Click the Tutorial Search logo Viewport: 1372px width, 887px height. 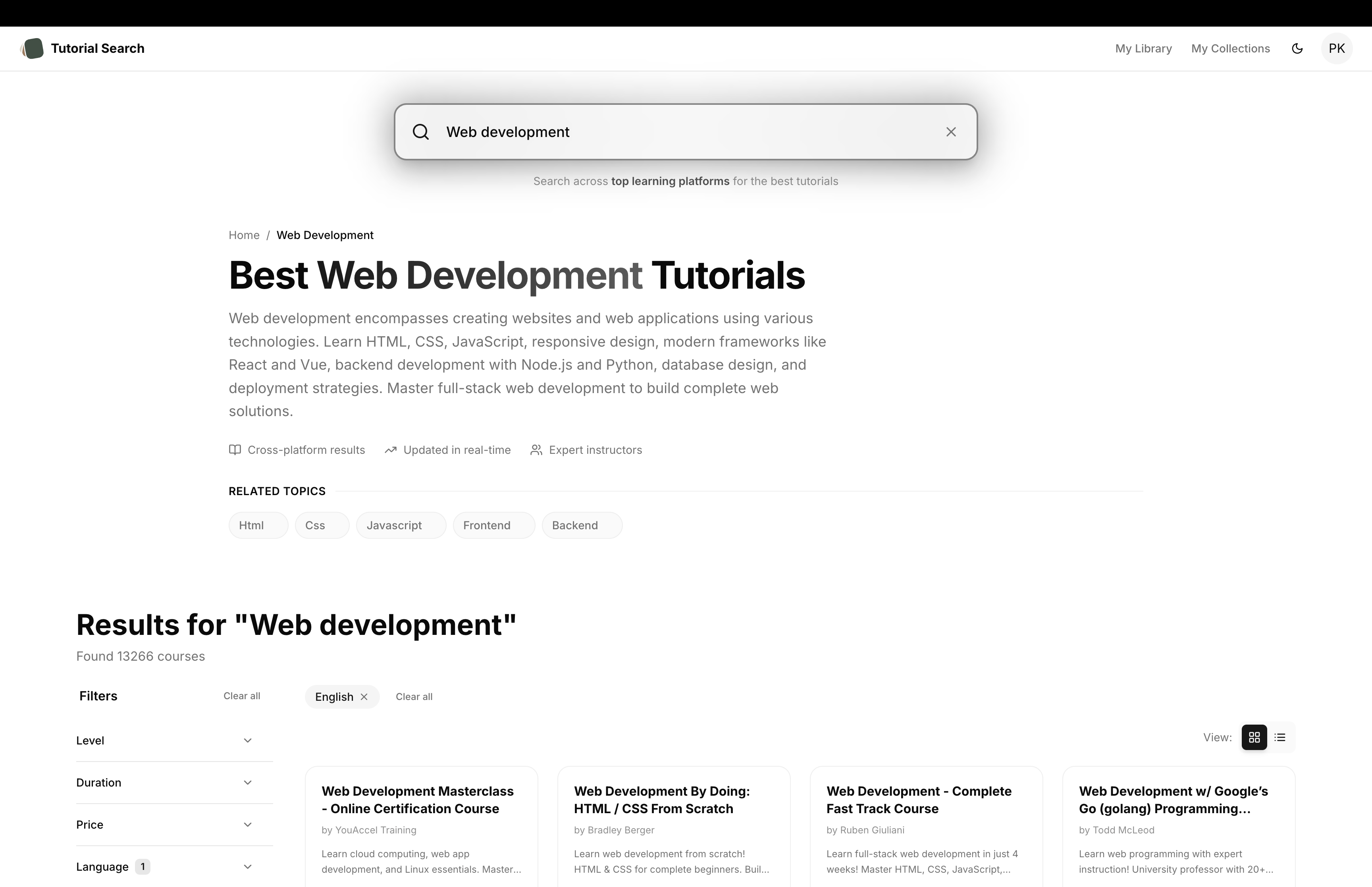coord(83,48)
